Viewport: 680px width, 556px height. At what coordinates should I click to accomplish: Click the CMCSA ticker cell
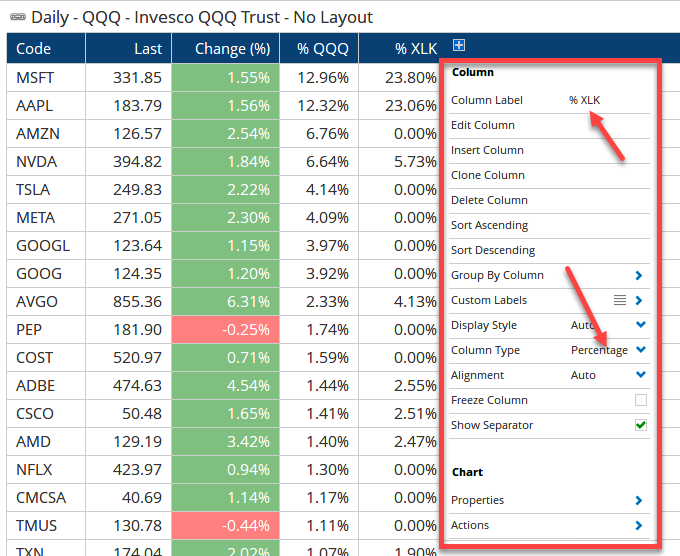click(46, 497)
